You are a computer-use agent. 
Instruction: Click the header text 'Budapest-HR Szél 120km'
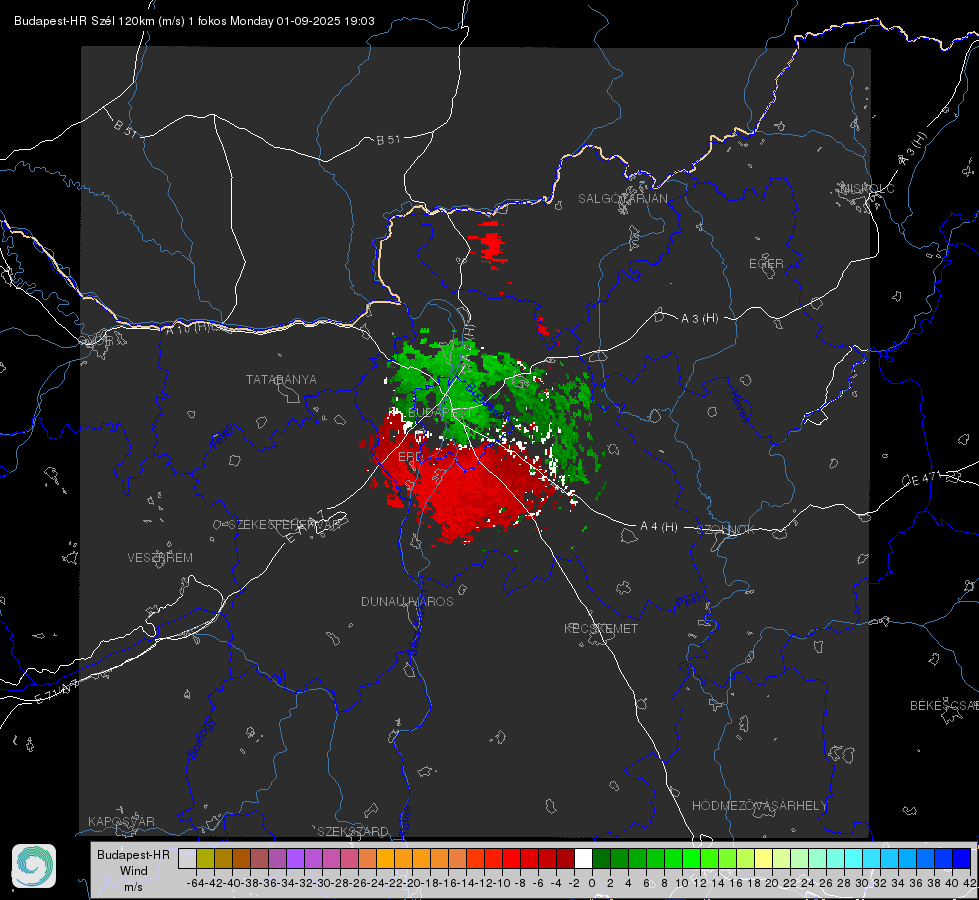[85, 21]
